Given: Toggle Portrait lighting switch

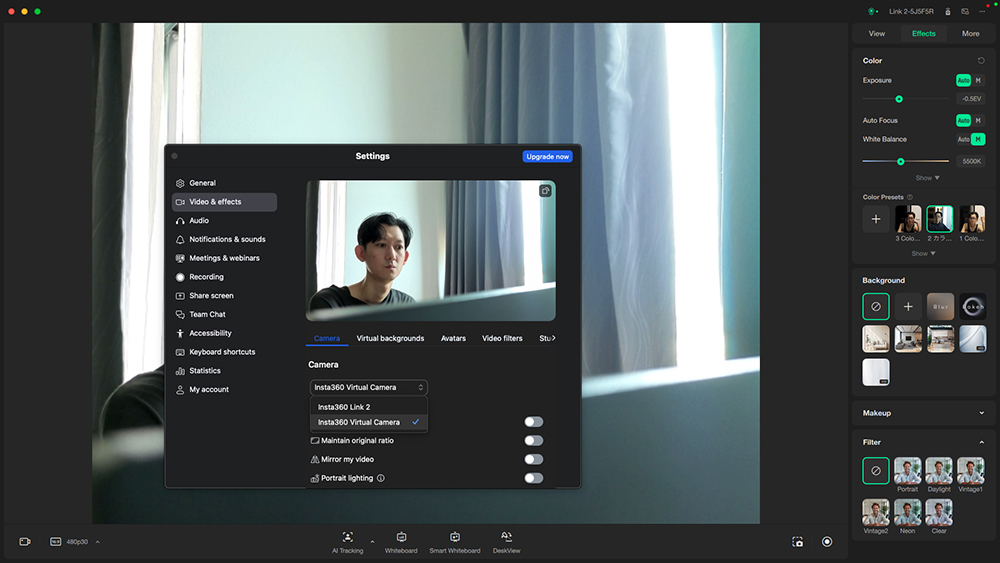Looking at the screenshot, I should point(533,478).
